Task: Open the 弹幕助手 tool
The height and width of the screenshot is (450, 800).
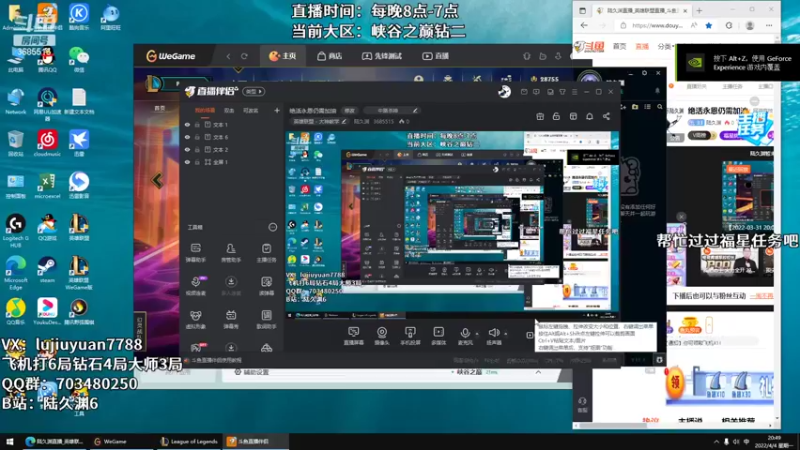Action: coord(195,253)
